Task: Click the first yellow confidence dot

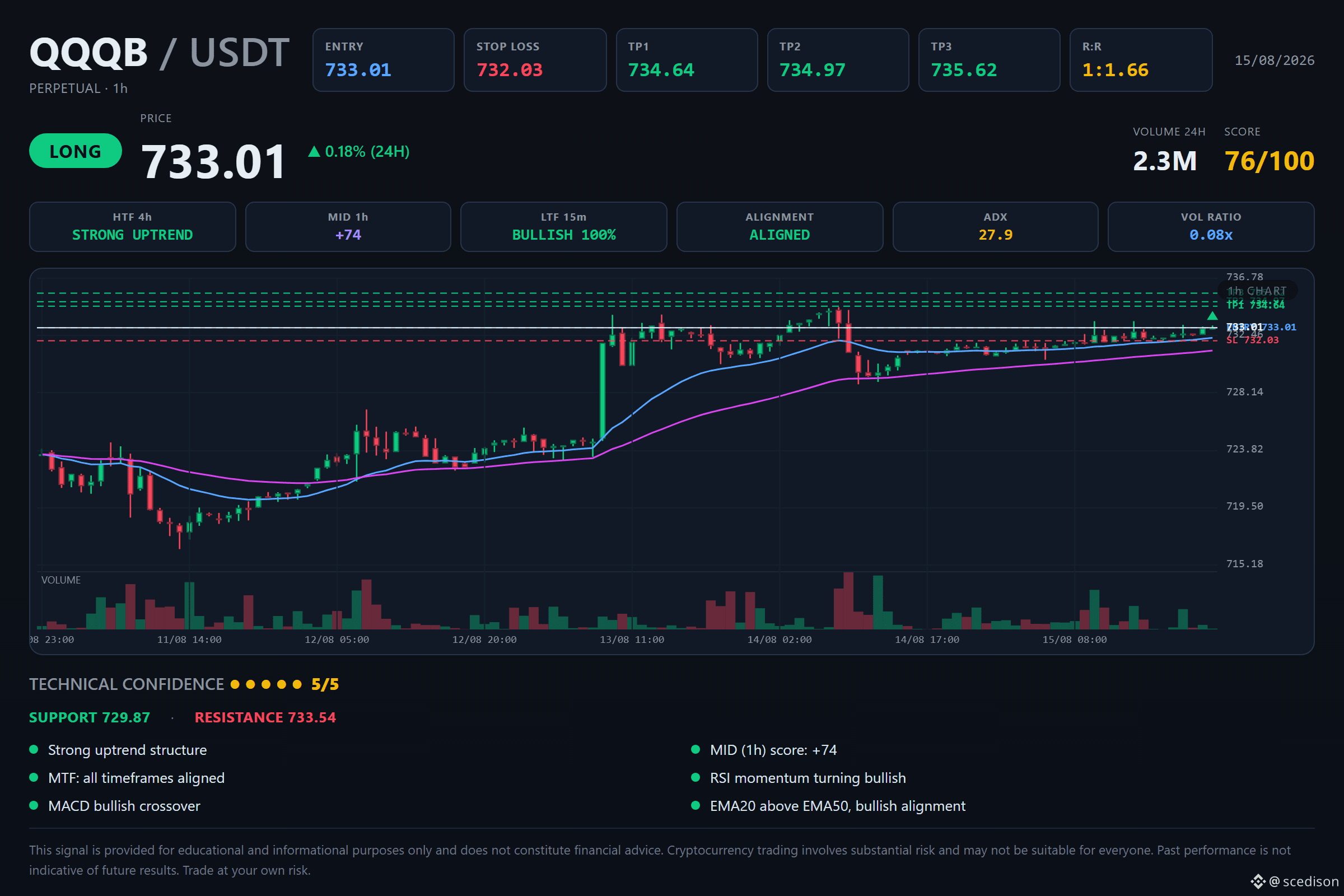Action: [235, 684]
